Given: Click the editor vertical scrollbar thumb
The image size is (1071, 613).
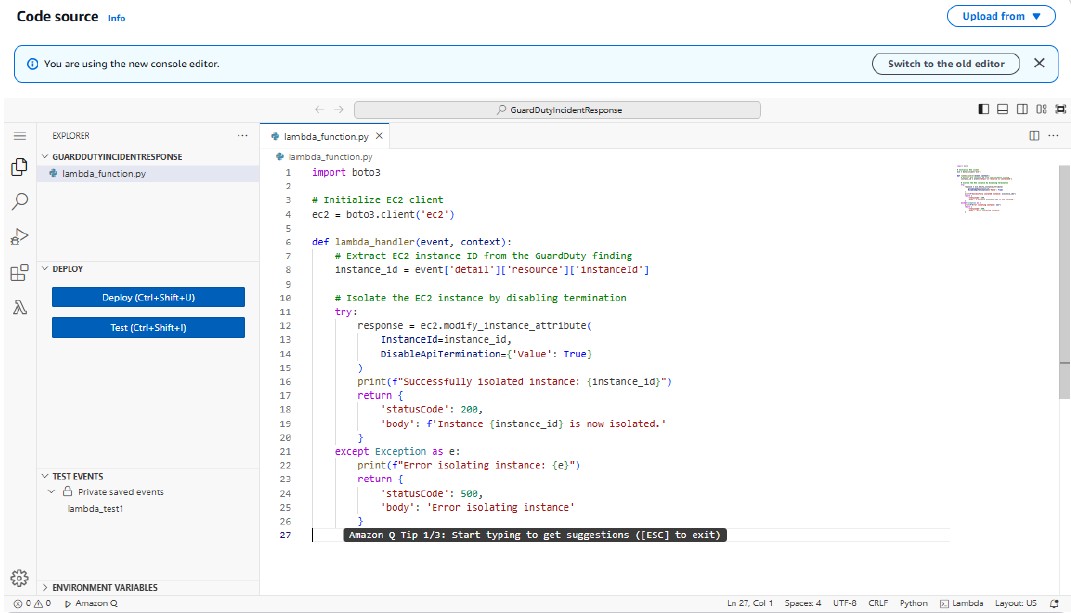Looking at the screenshot, I should coord(1064,282).
